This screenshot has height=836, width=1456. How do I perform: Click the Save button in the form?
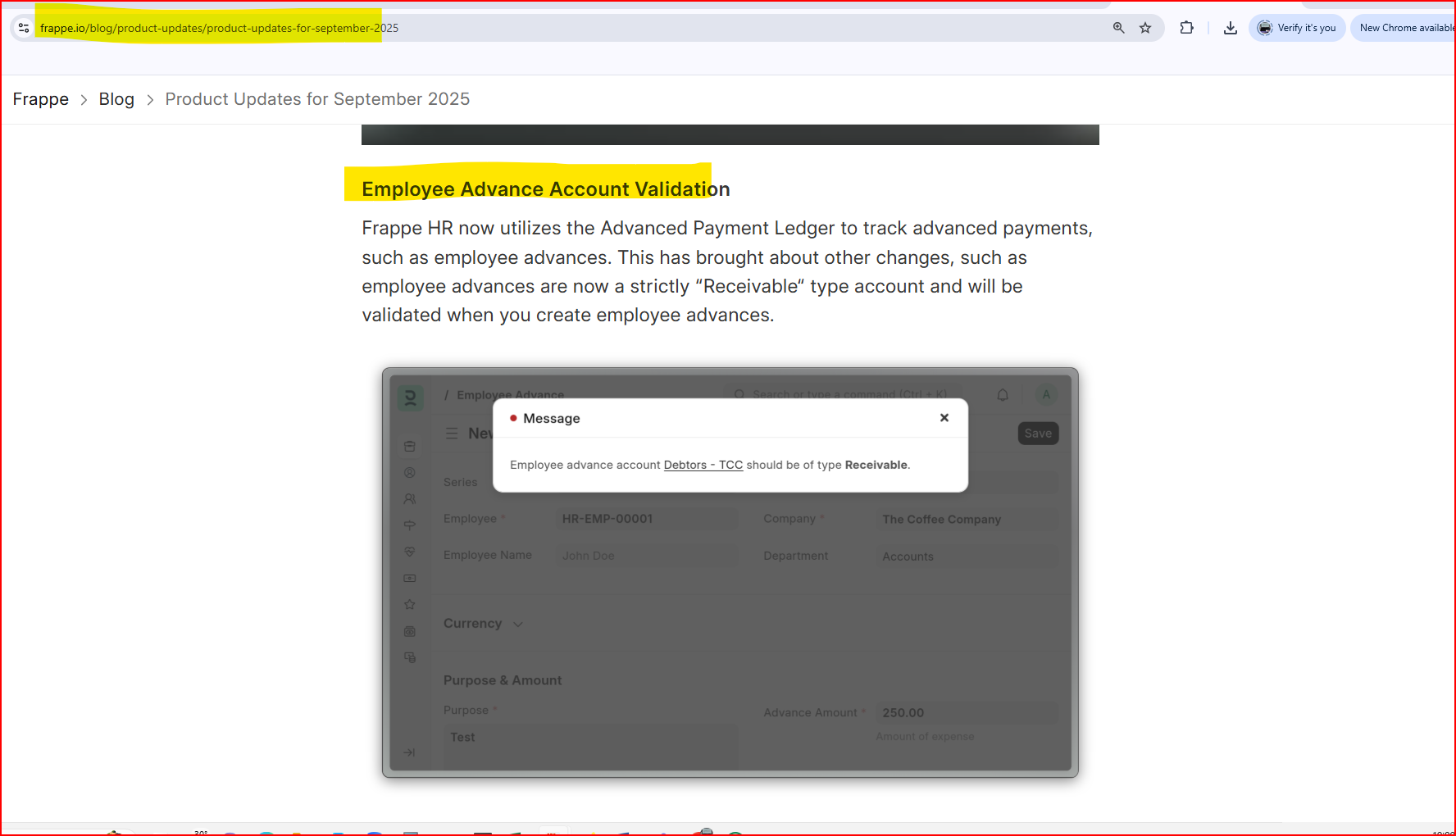coord(1038,434)
